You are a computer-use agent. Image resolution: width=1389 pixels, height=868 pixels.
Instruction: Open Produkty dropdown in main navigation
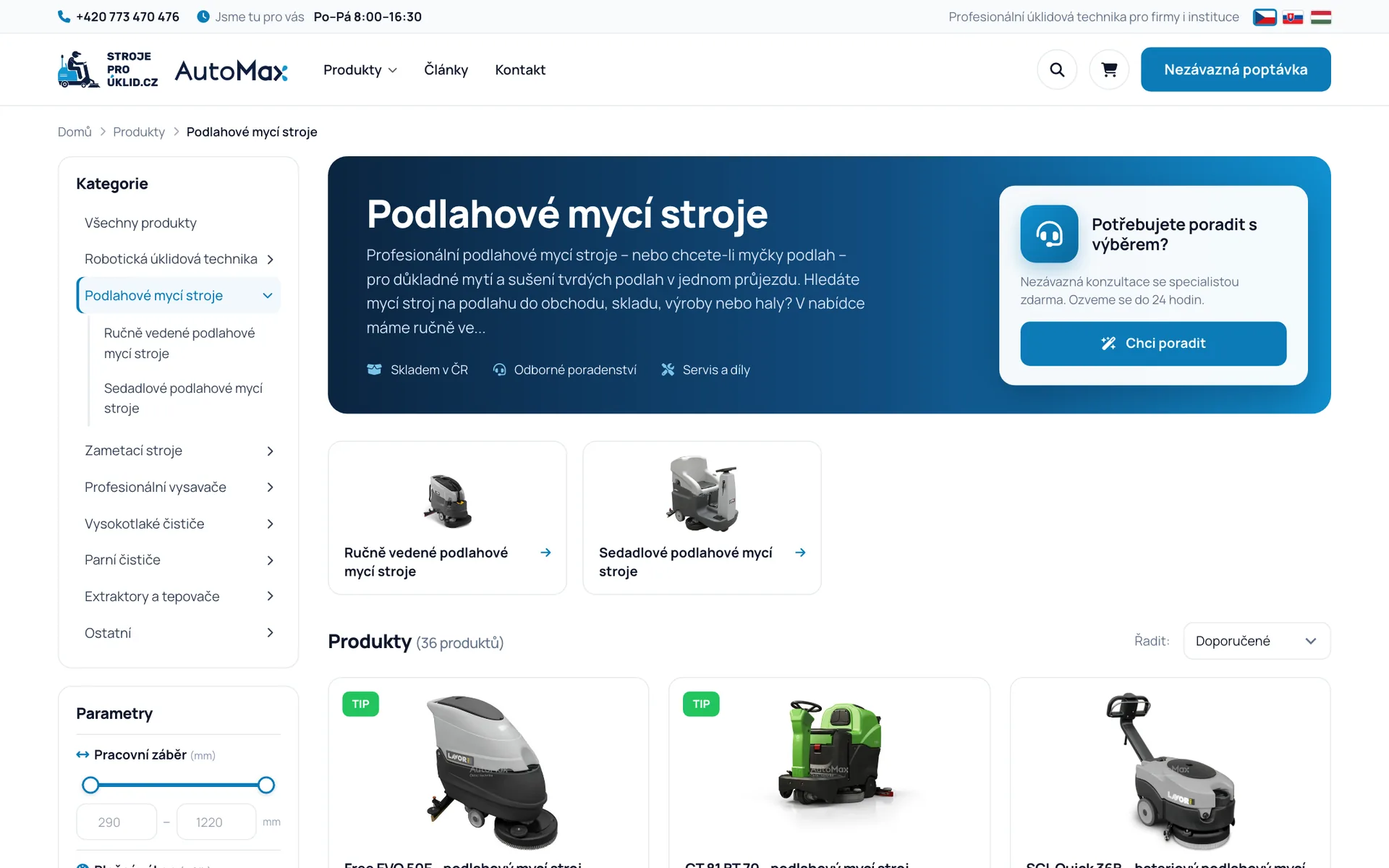click(360, 70)
